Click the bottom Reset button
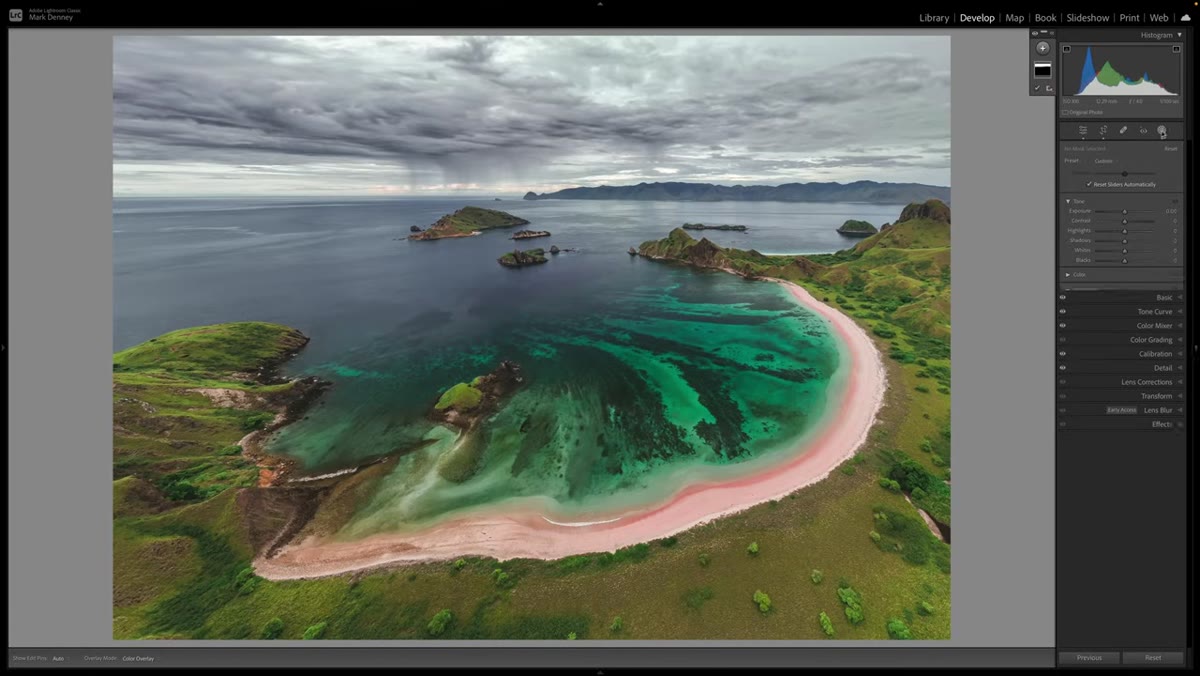The width and height of the screenshot is (1200, 676). (x=1153, y=658)
